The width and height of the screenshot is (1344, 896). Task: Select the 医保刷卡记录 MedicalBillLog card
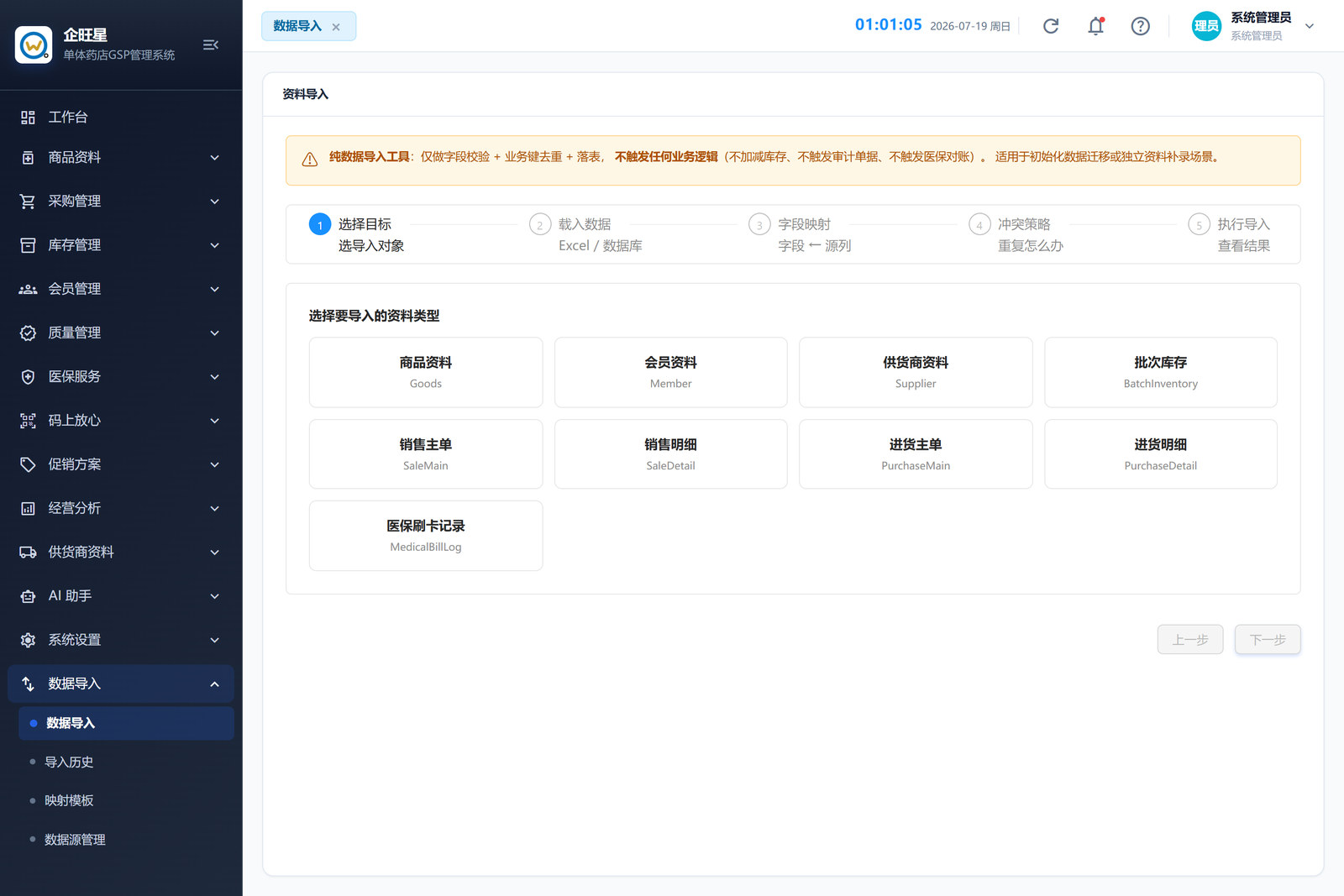point(426,536)
